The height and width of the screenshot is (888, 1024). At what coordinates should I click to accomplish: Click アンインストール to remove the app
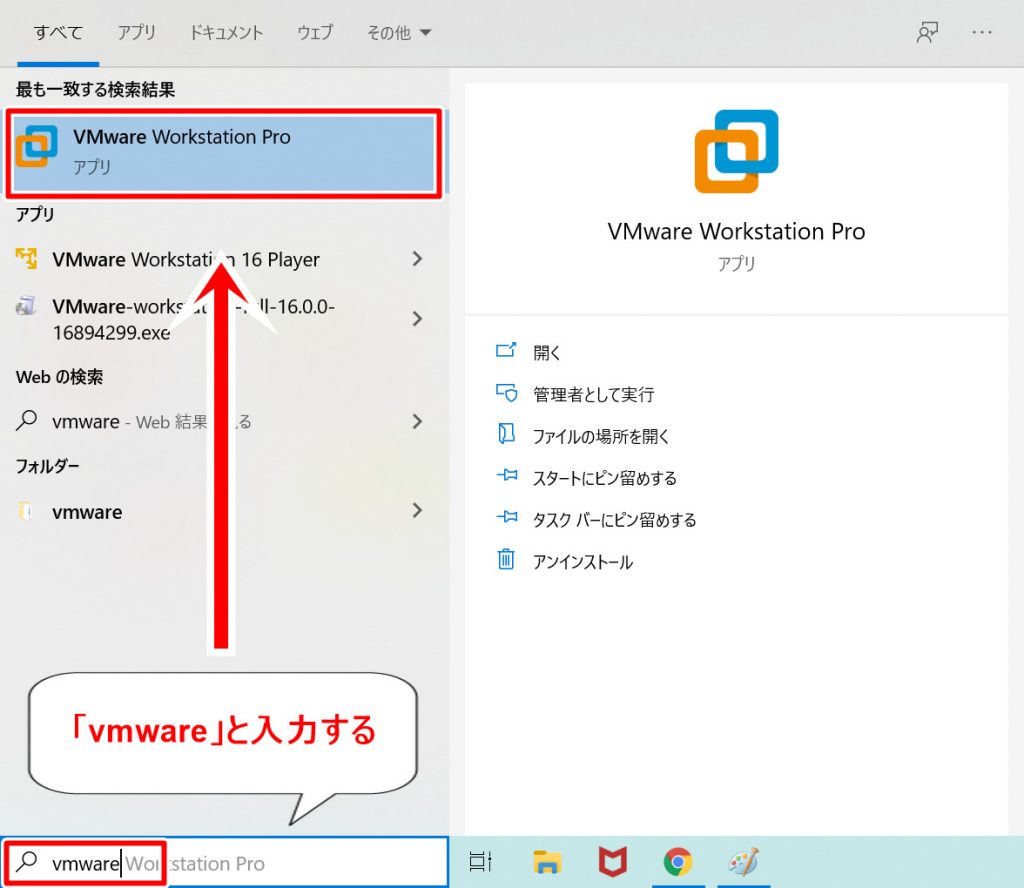582,562
